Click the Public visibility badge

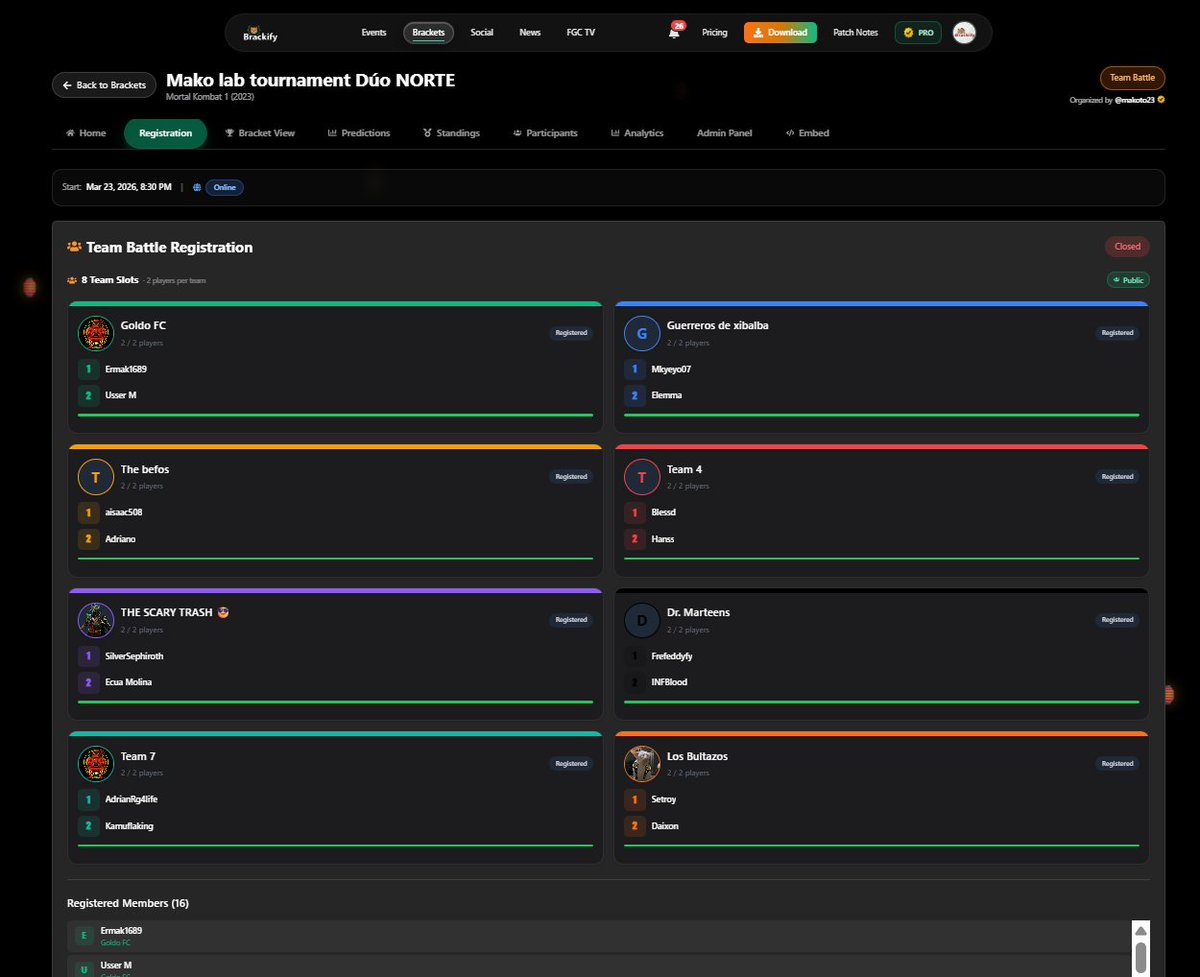pyautogui.click(x=1128, y=280)
